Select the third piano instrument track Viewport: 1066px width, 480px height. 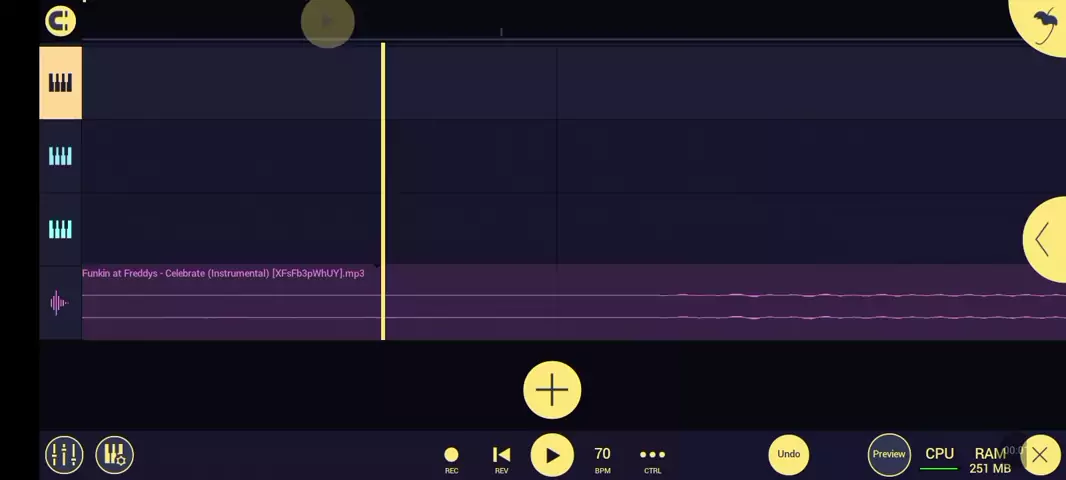(x=60, y=230)
